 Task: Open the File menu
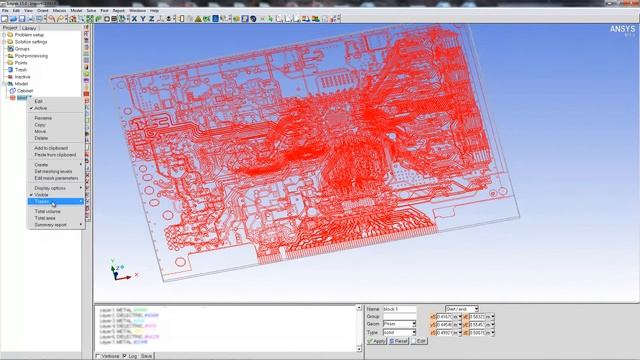pyautogui.click(x=5, y=11)
